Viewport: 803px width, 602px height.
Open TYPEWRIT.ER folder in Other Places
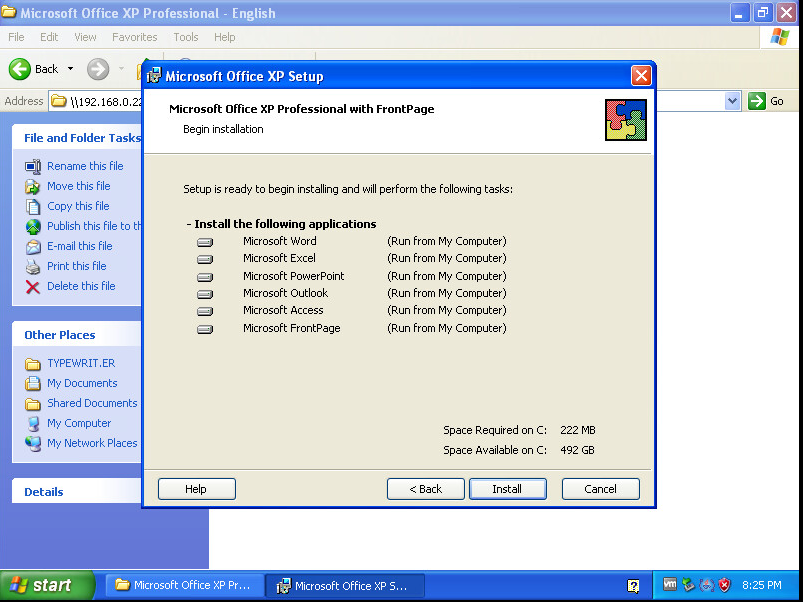81,363
